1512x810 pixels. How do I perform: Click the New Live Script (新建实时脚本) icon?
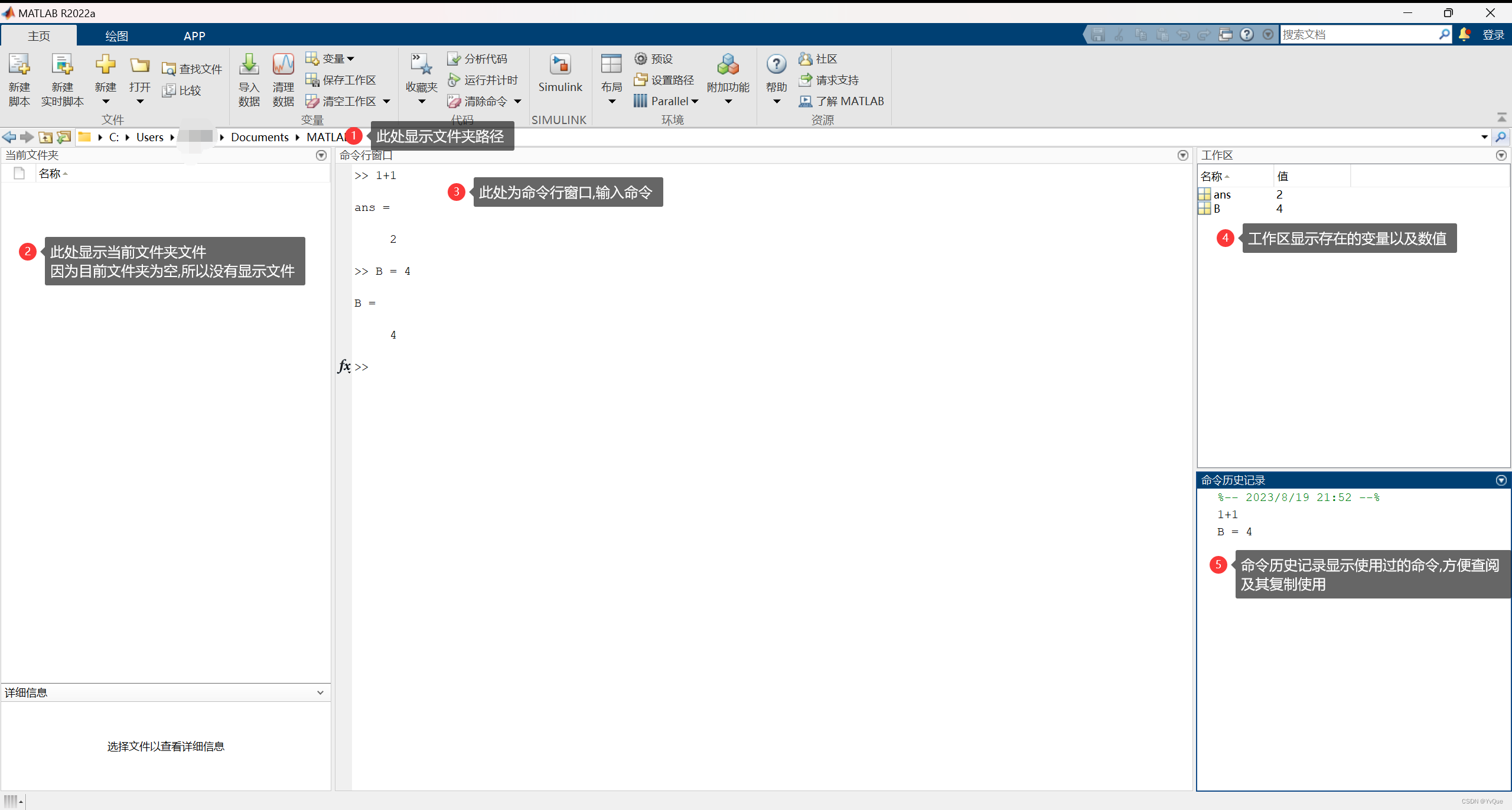[62, 65]
